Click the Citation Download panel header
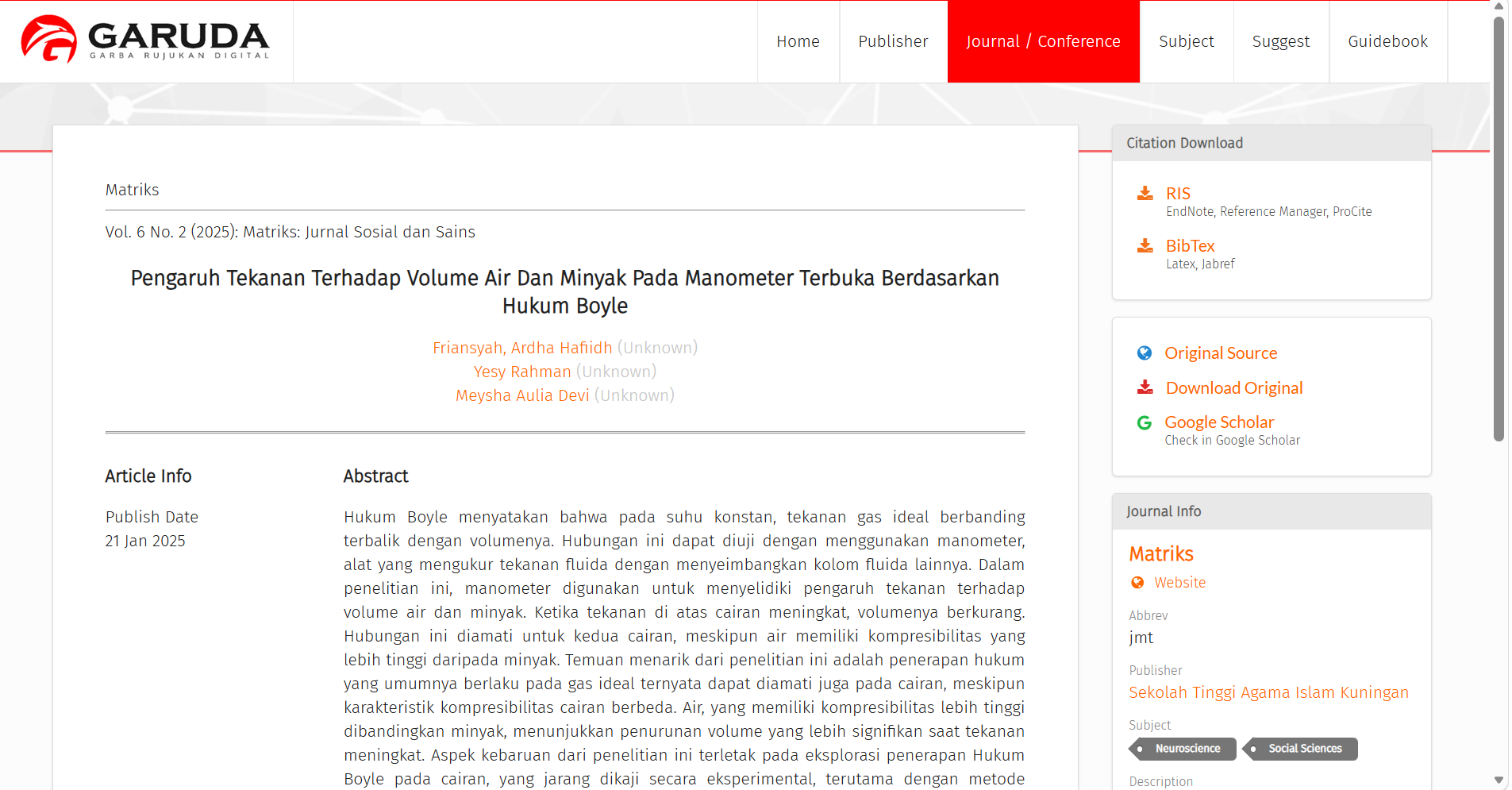The height and width of the screenshot is (790, 1512). pos(1272,143)
